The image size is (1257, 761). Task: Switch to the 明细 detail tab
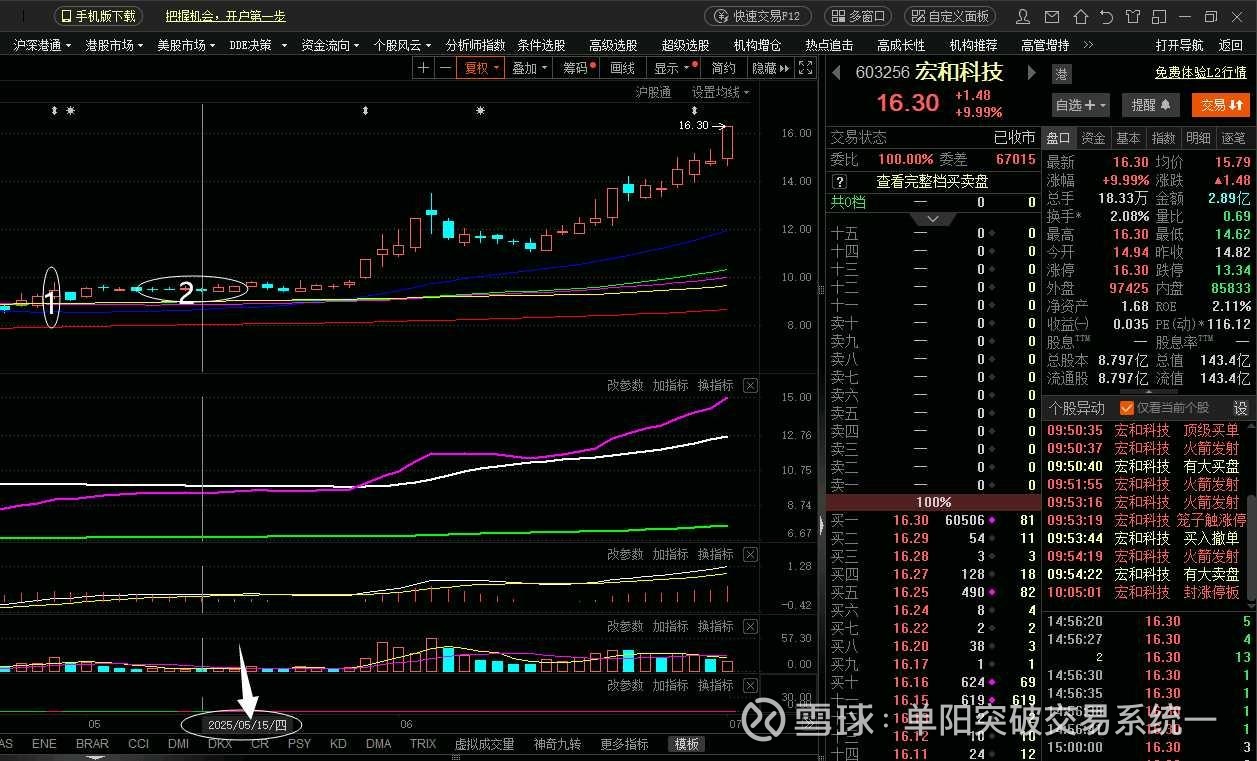(1197, 138)
